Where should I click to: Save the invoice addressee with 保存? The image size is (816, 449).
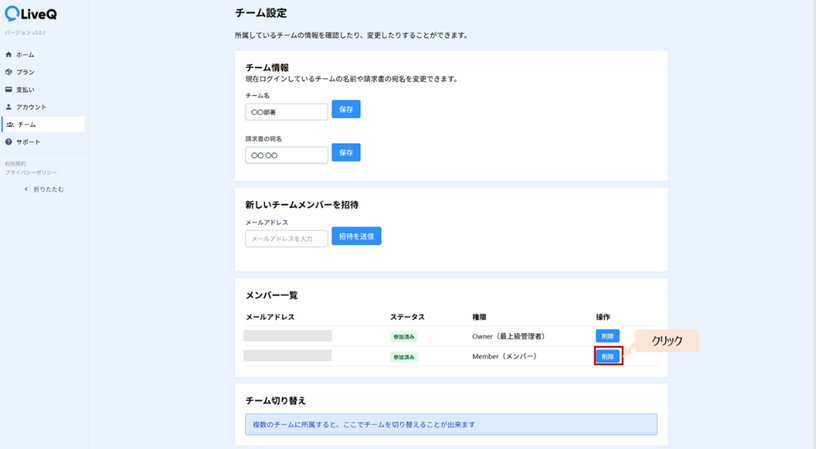[x=346, y=152]
